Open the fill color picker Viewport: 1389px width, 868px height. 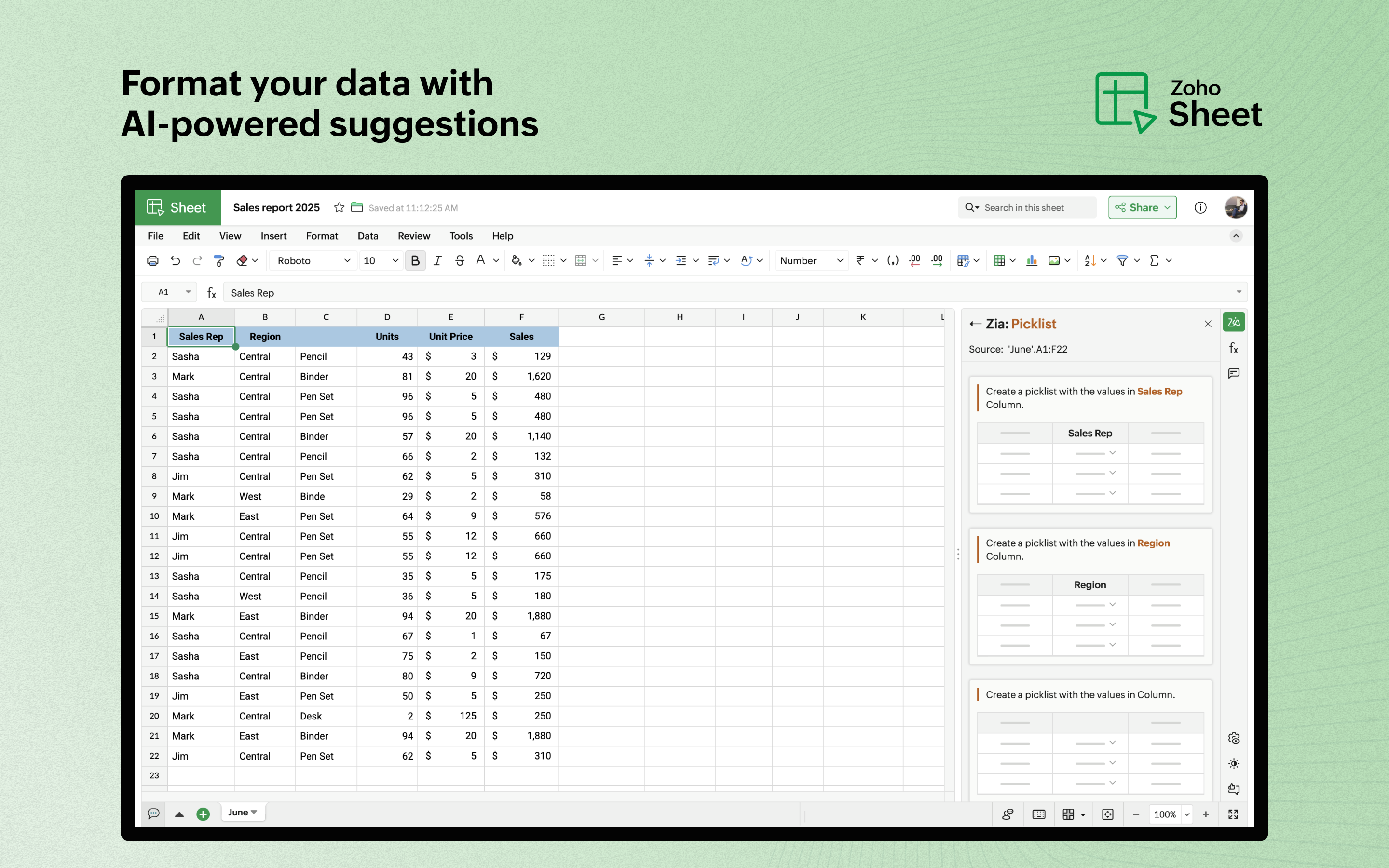point(517,260)
